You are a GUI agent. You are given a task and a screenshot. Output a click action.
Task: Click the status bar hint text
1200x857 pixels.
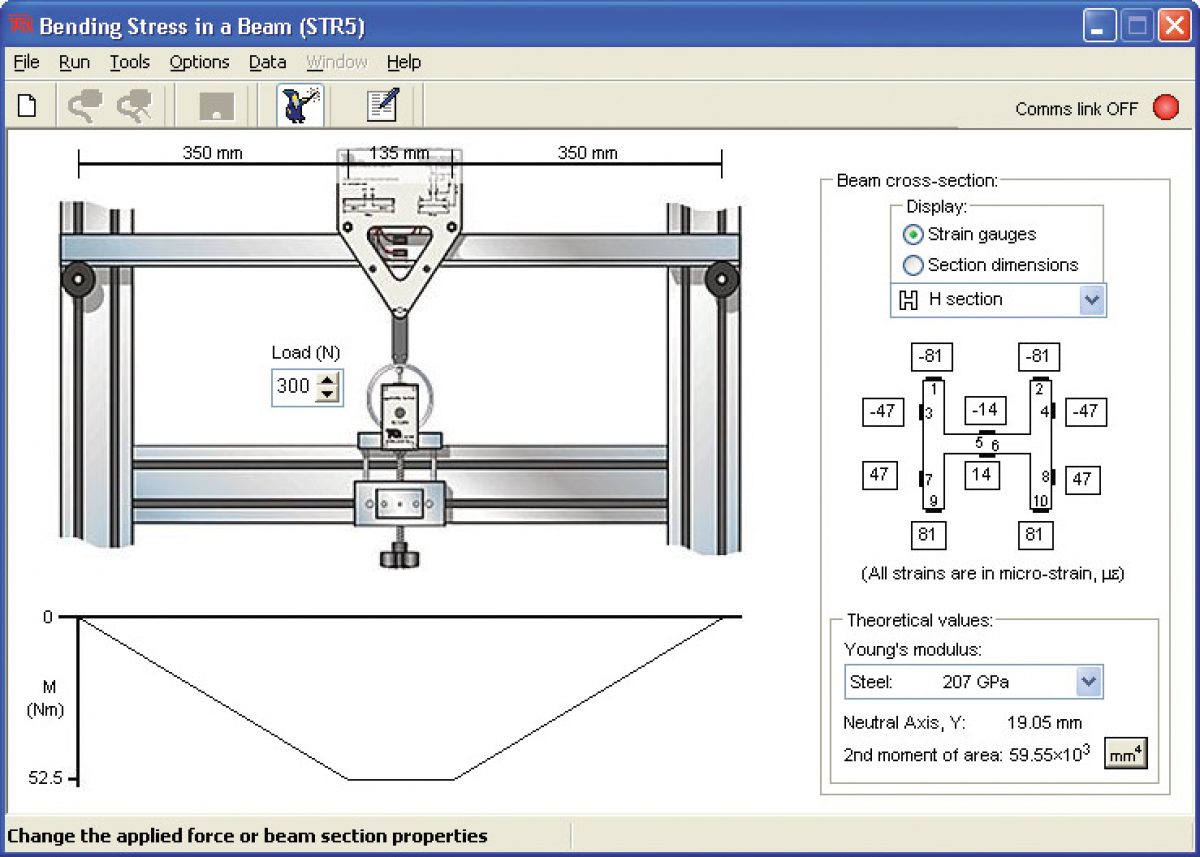(248, 835)
